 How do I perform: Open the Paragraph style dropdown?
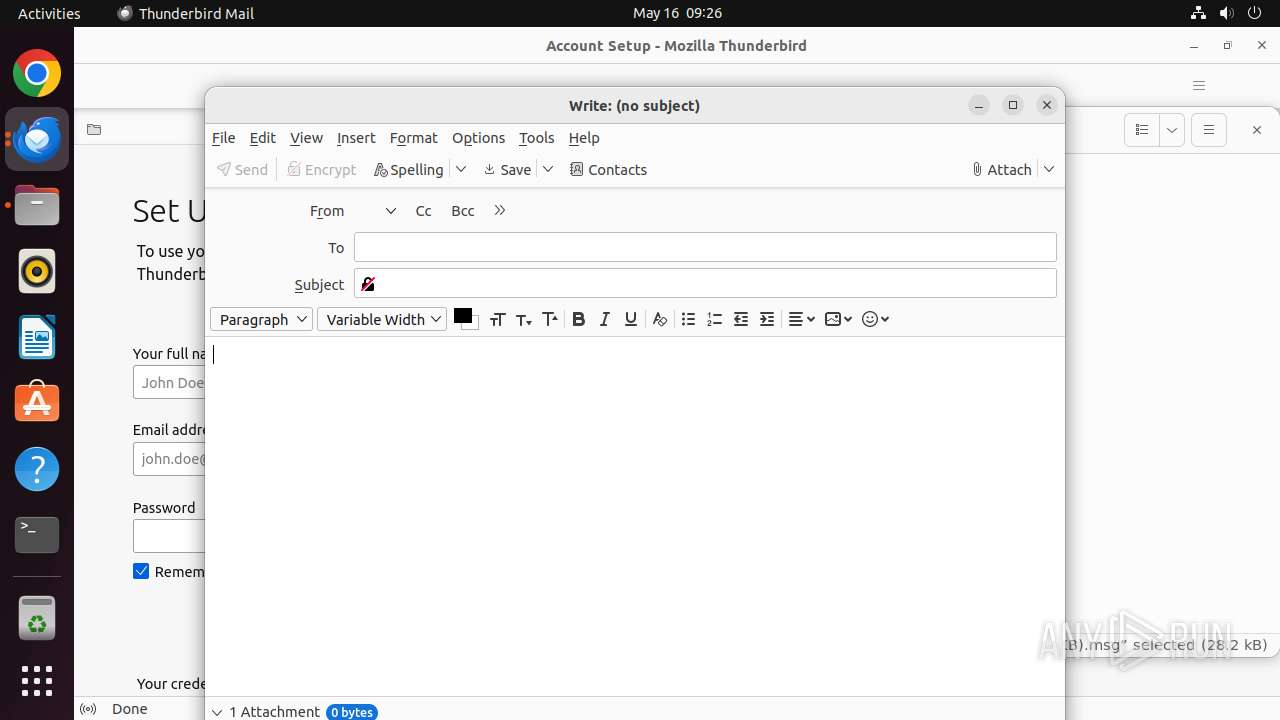(x=261, y=319)
